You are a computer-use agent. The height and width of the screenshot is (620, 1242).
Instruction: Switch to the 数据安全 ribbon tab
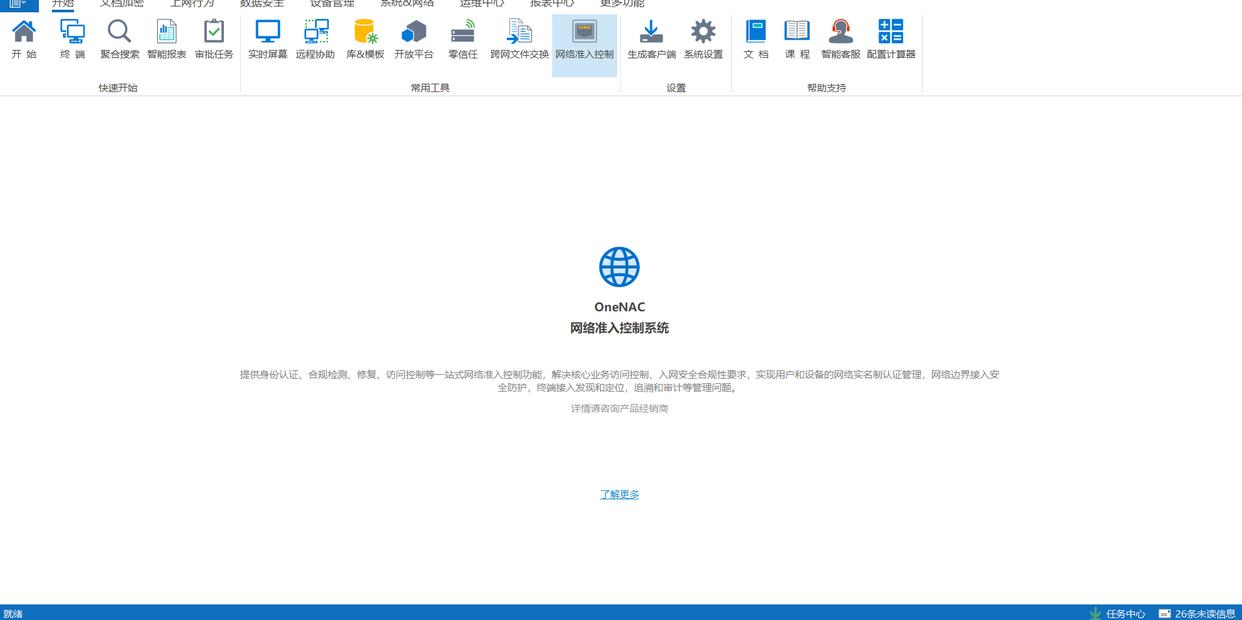(x=262, y=4)
